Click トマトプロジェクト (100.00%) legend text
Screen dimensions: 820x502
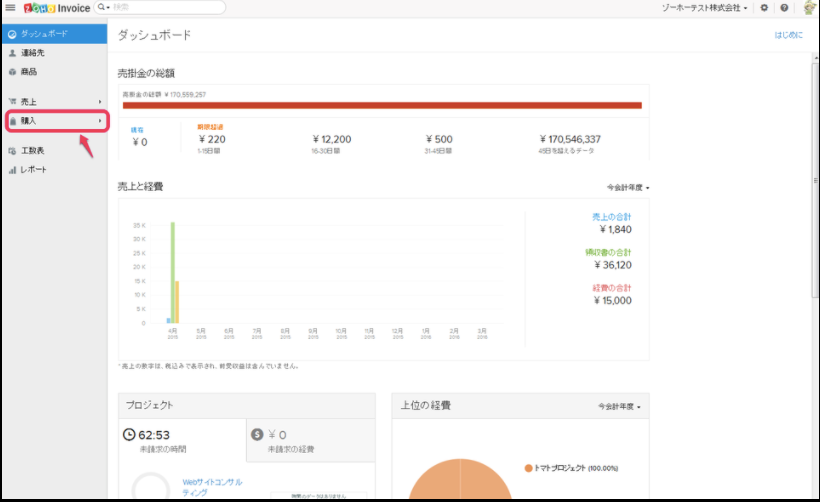point(576,468)
